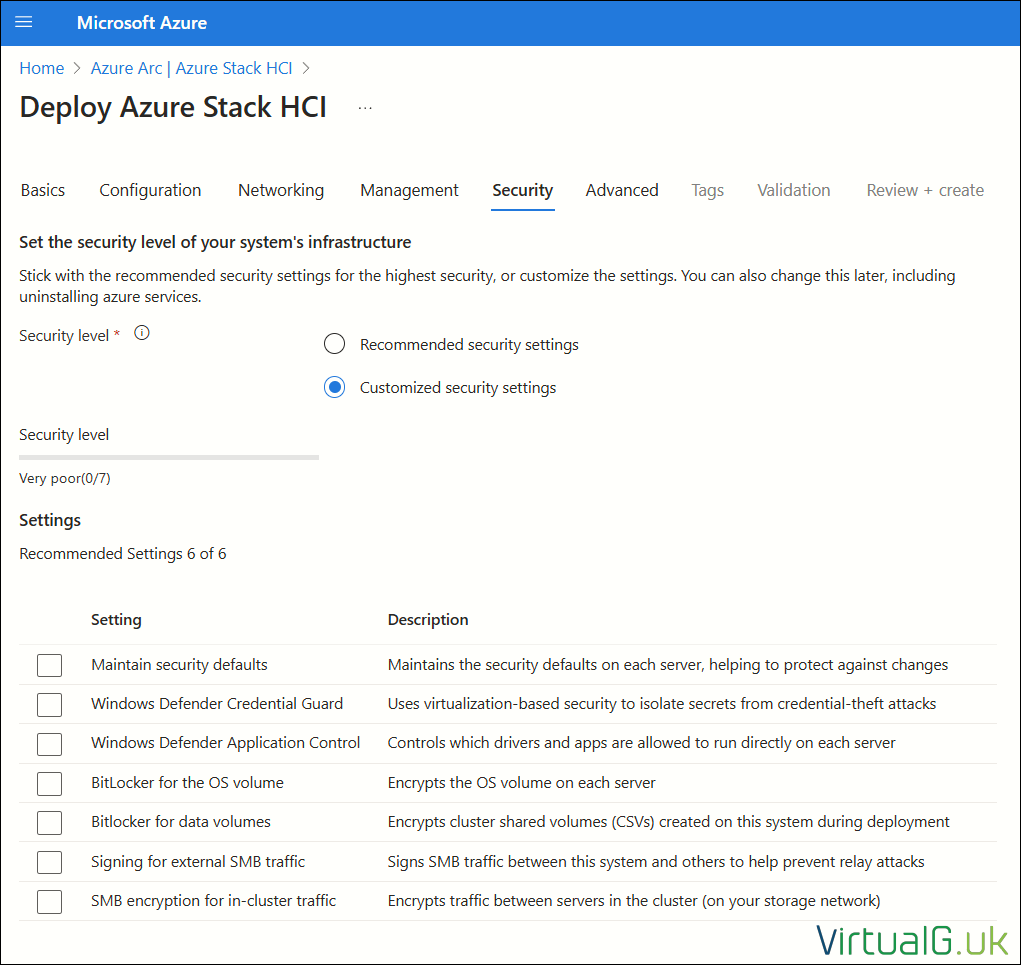This screenshot has height=965, width=1021.
Task: Open the Review + create tab
Action: [x=925, y=190]
